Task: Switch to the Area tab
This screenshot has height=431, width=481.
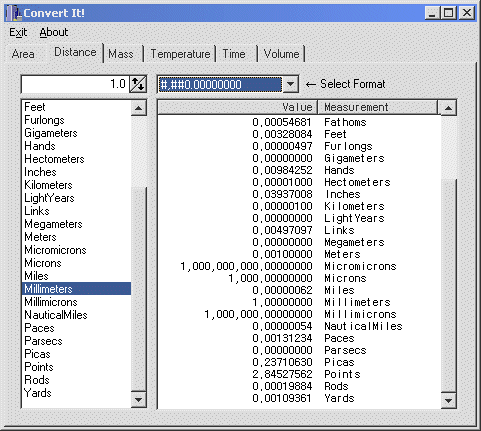Action: click(23, 54)
